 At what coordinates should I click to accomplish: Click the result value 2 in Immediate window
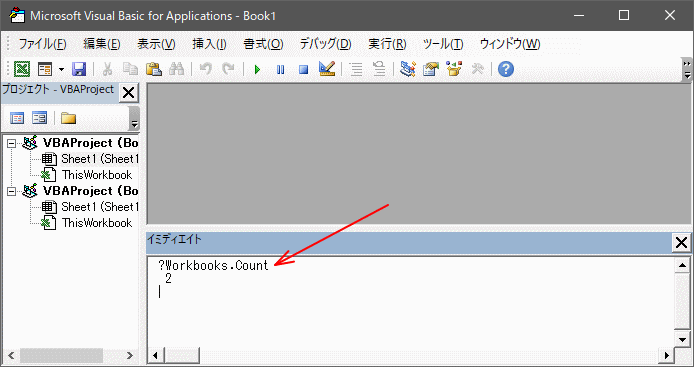[x=168, y=279]
